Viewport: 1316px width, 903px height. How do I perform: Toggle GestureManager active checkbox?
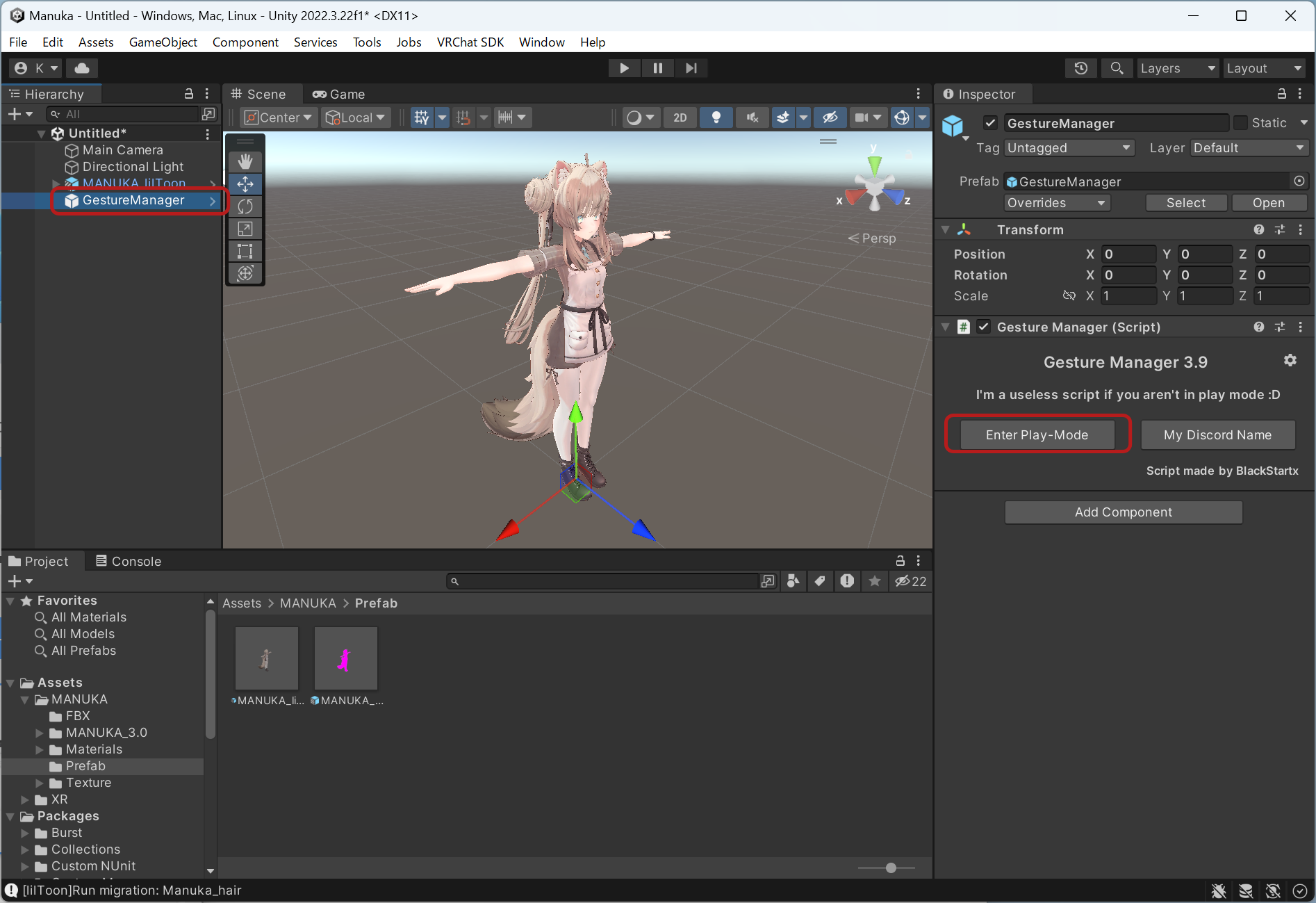991,123
